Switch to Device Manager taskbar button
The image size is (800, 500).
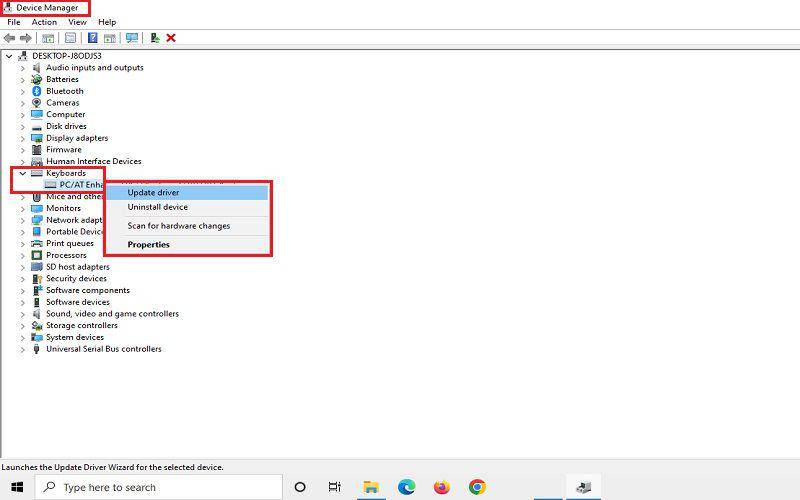coord(583,487)
